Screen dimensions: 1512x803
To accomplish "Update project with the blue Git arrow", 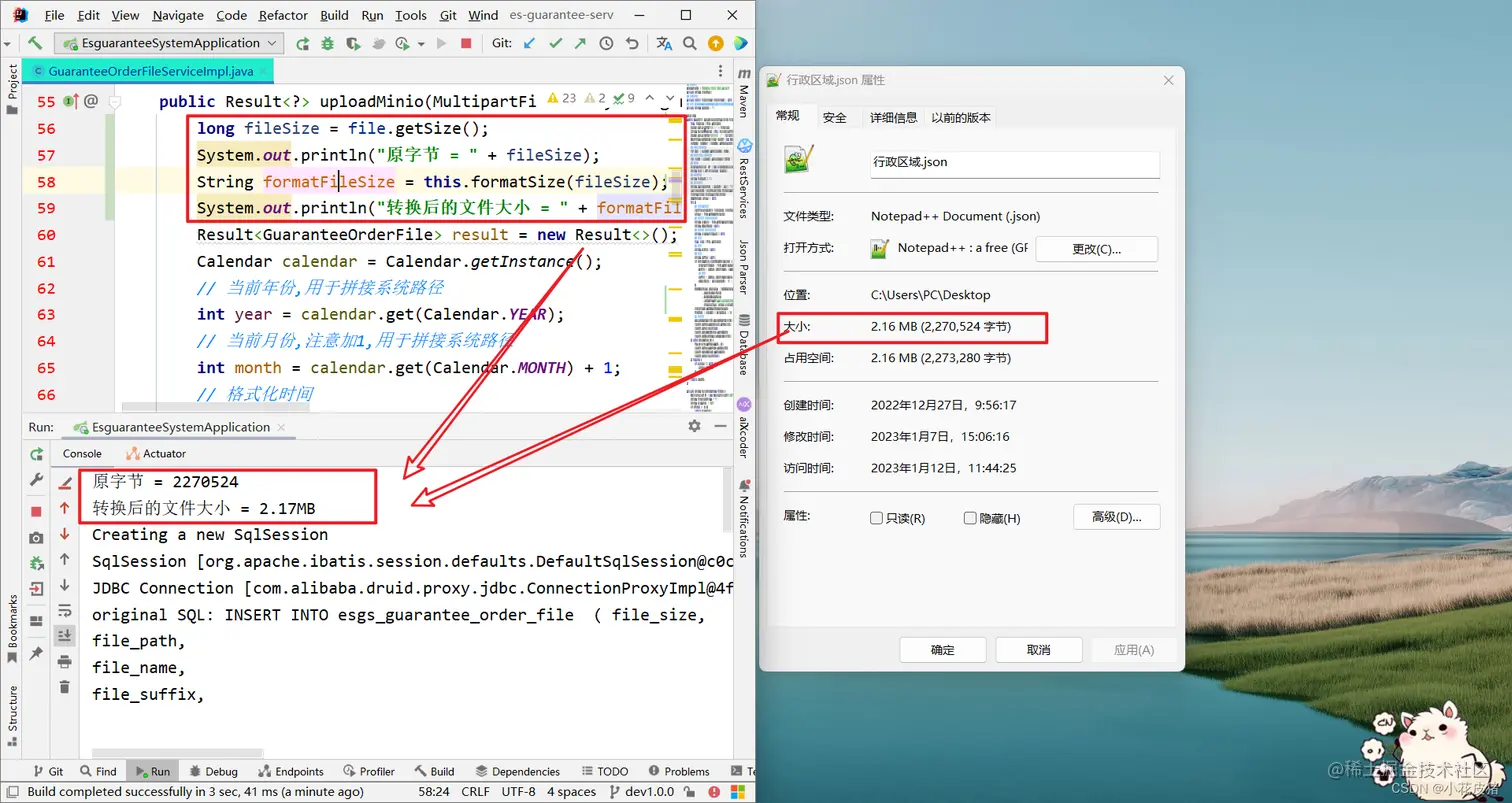I will click(529, 43).
